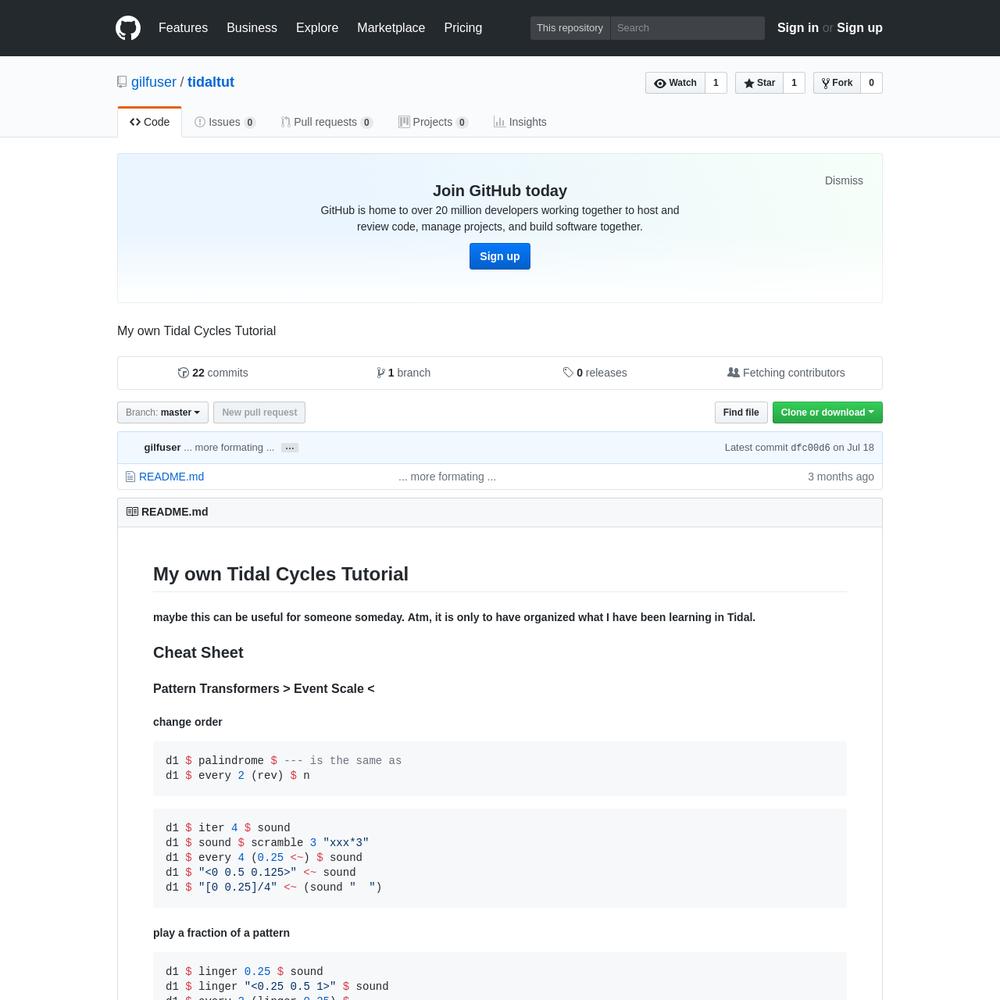Click the Watch count of 1
This screenshot has height=1000, width=1000.
[x=716, y=83]
